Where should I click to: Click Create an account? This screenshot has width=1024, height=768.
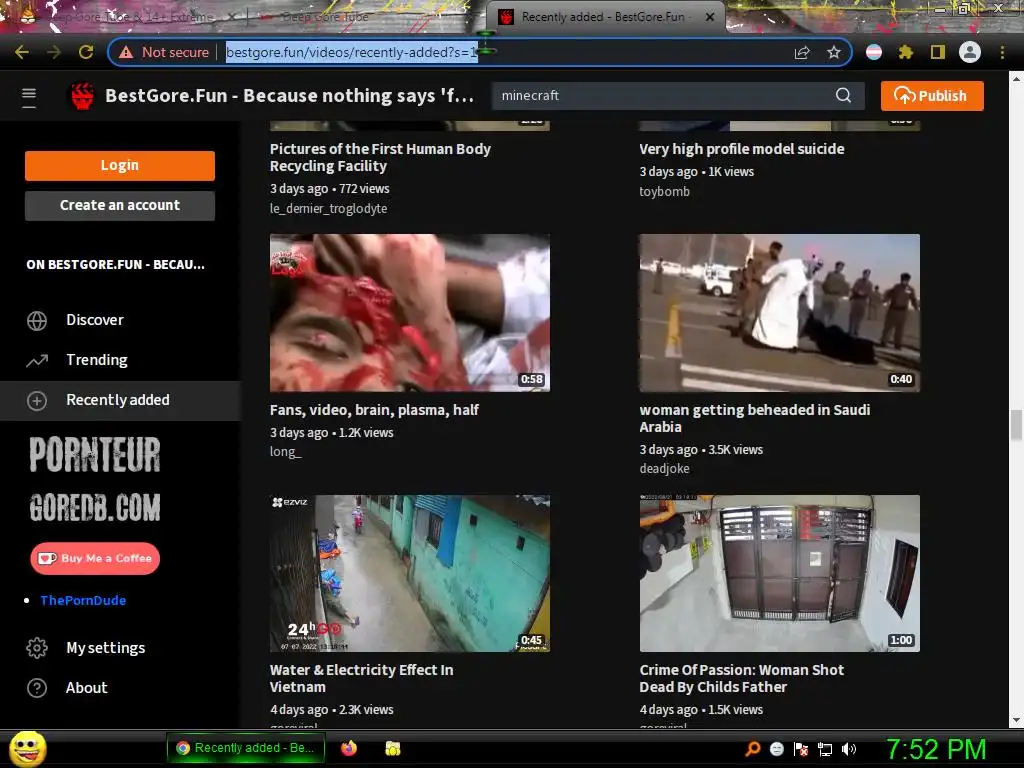pyautogui.click(x=120, y=205)
